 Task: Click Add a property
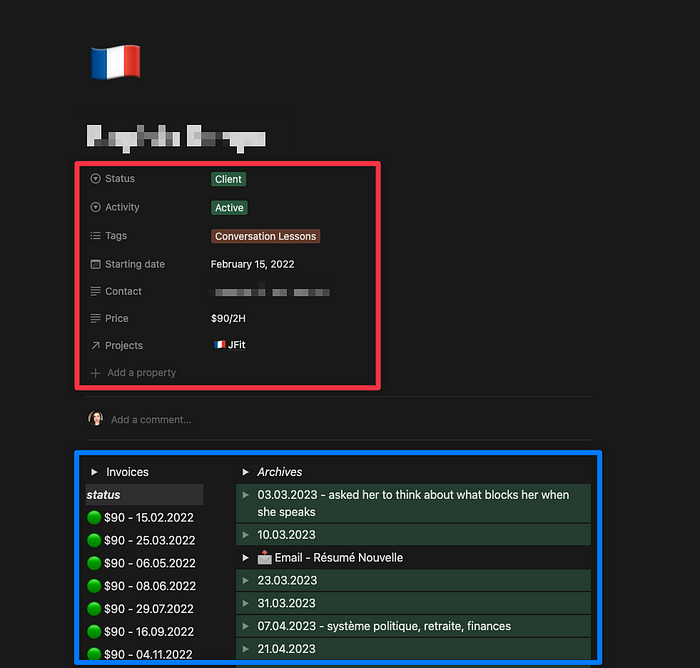pyautogui.click(x=142, y=373)
